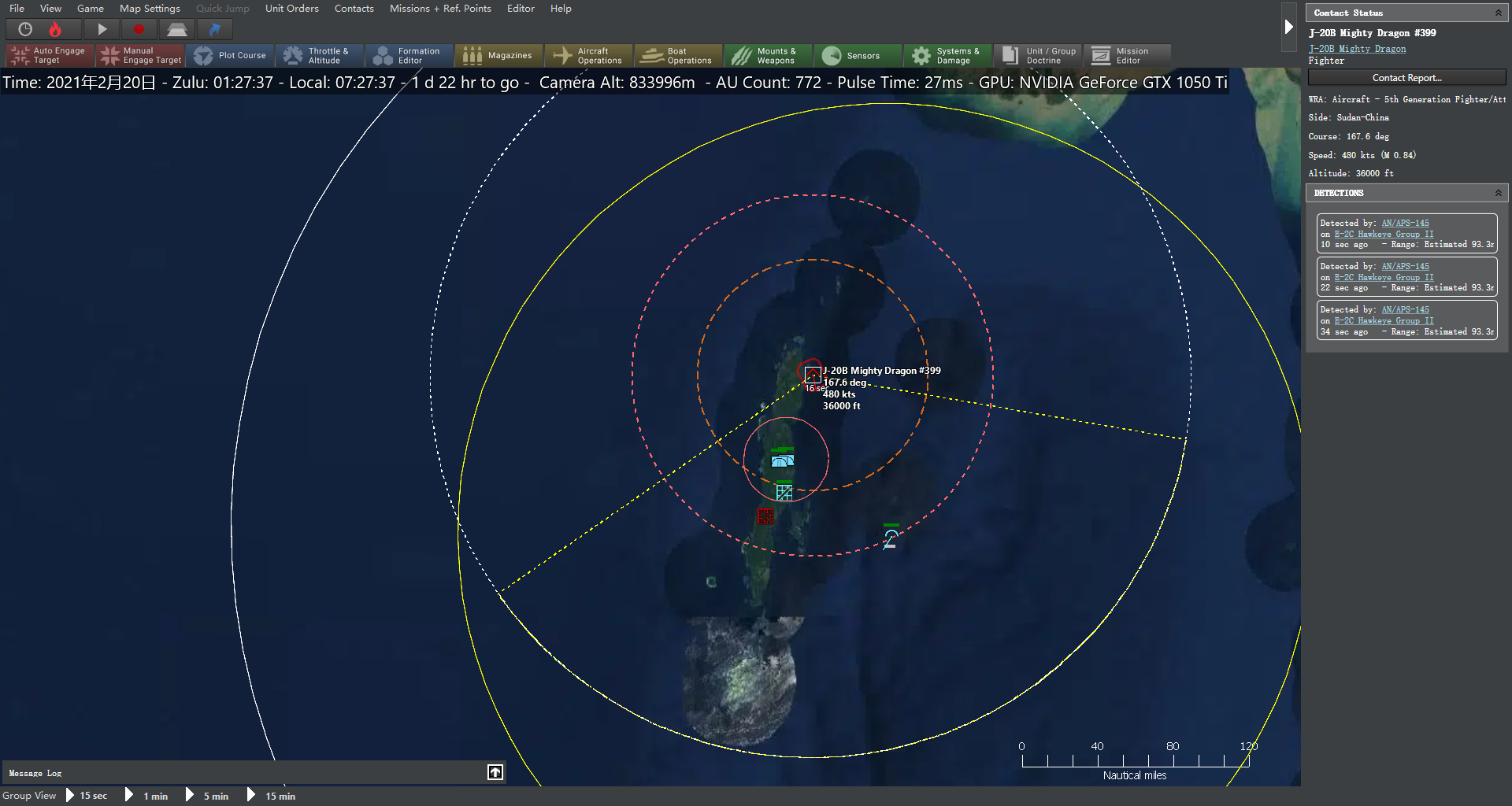Open the J-20B Mighty Dragon database link

tap(1357, 49)
